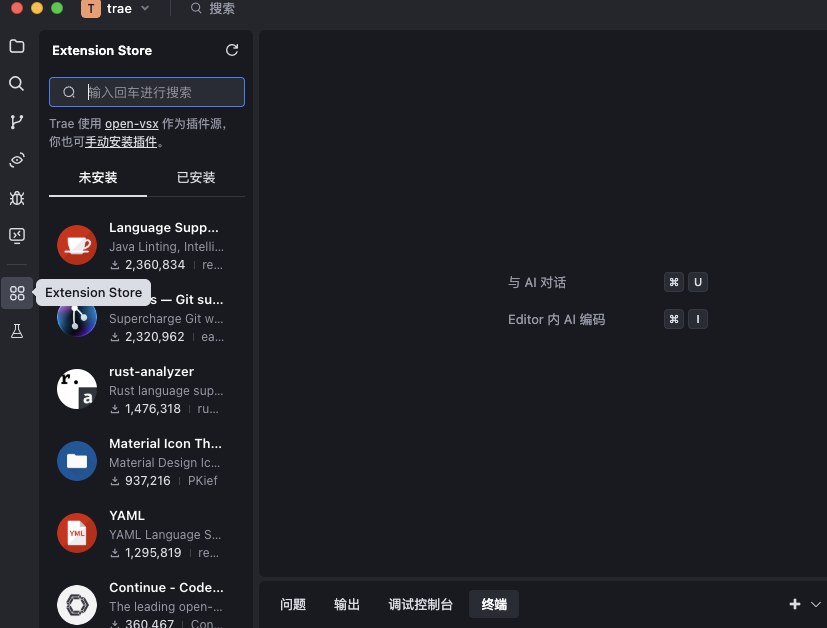Click the 1,295,819 download count
The height and width of the screenshot is (628, 827).
(153, 553)
